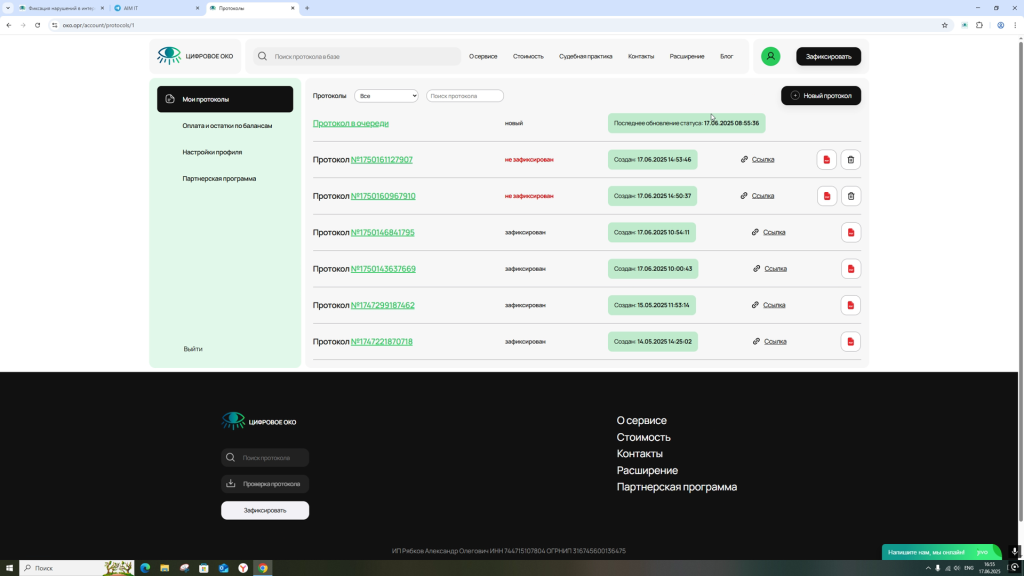This screenshot has width=1024, height=576.
Task: Open the browser tab list chevron
Action: (8, 8)
